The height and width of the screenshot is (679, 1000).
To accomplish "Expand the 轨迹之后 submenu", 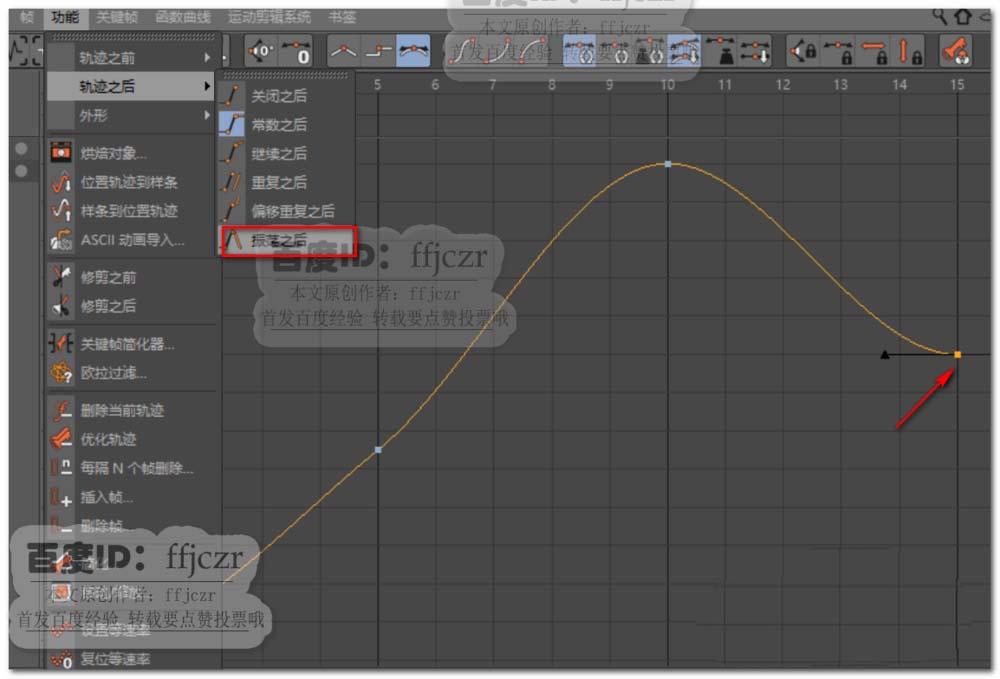I will click(131, 87).
